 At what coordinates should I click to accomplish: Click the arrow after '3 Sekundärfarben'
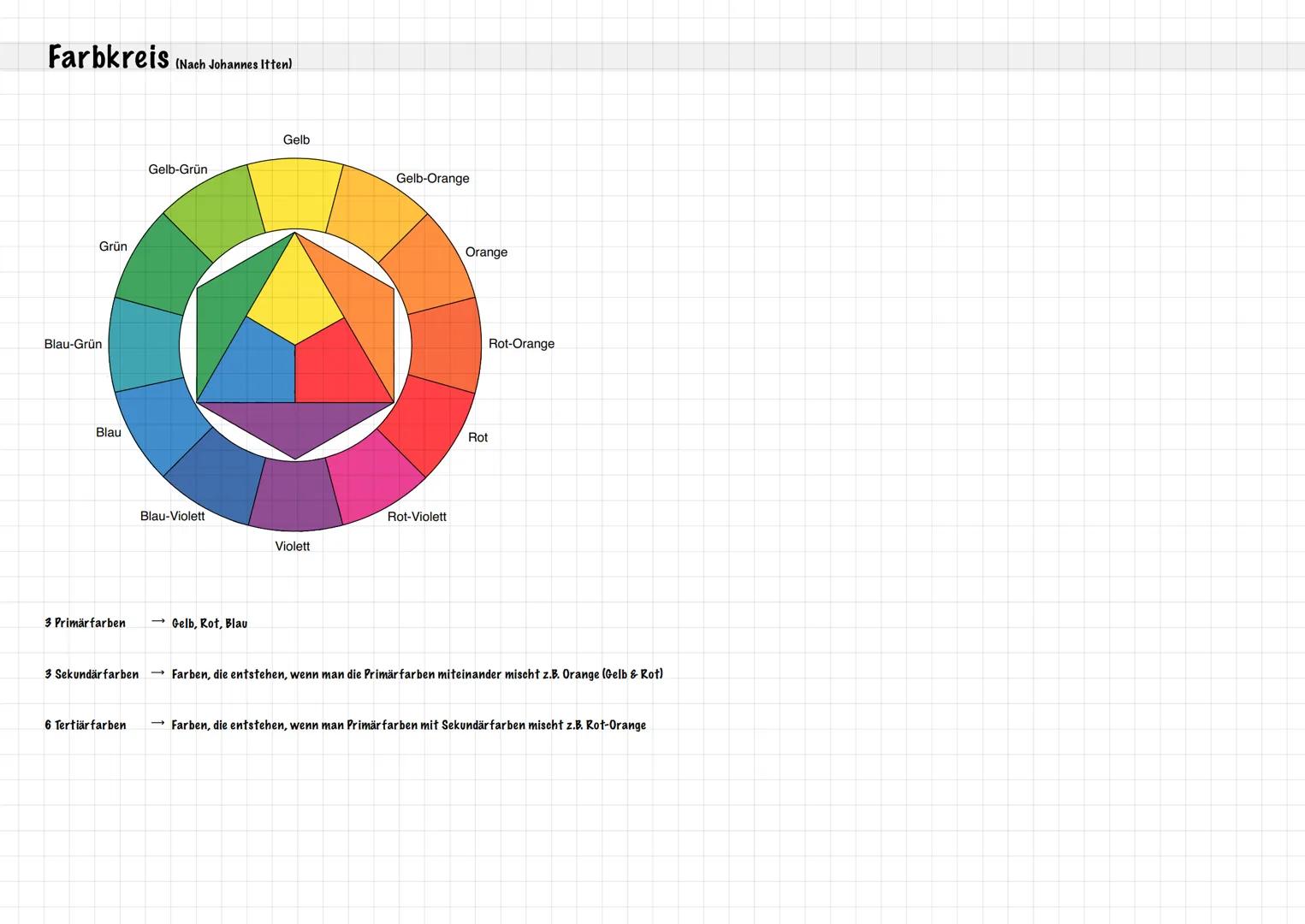157,673
